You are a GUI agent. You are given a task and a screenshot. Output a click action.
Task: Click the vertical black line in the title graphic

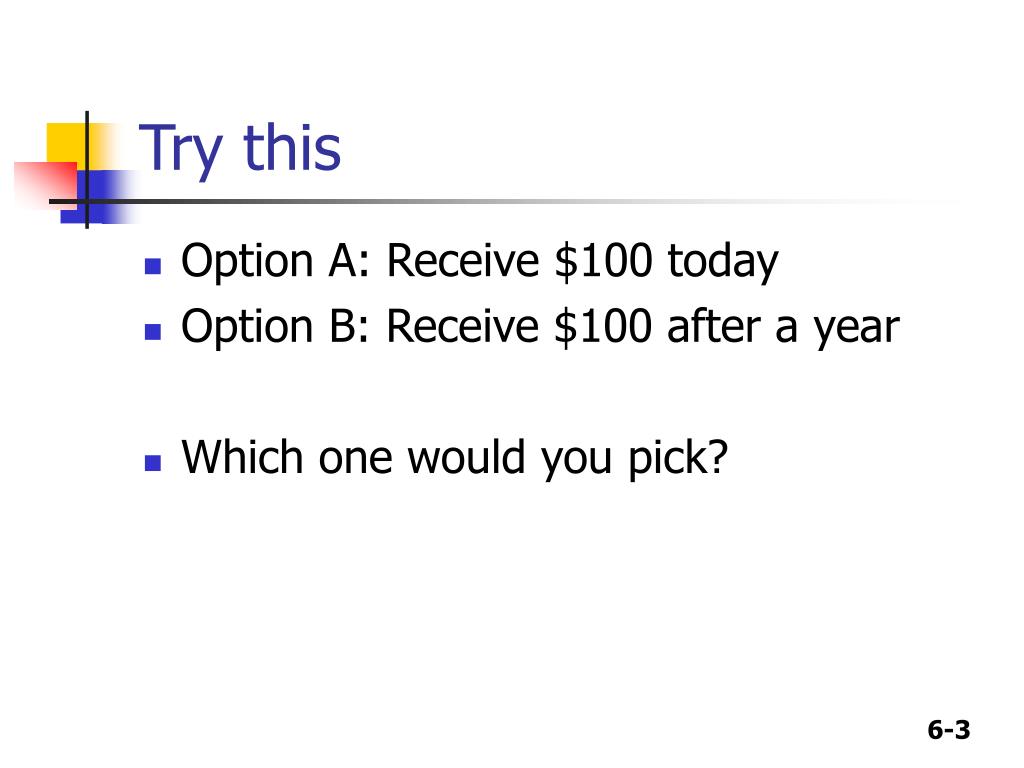pyautogui.click(x=87, y=170)
